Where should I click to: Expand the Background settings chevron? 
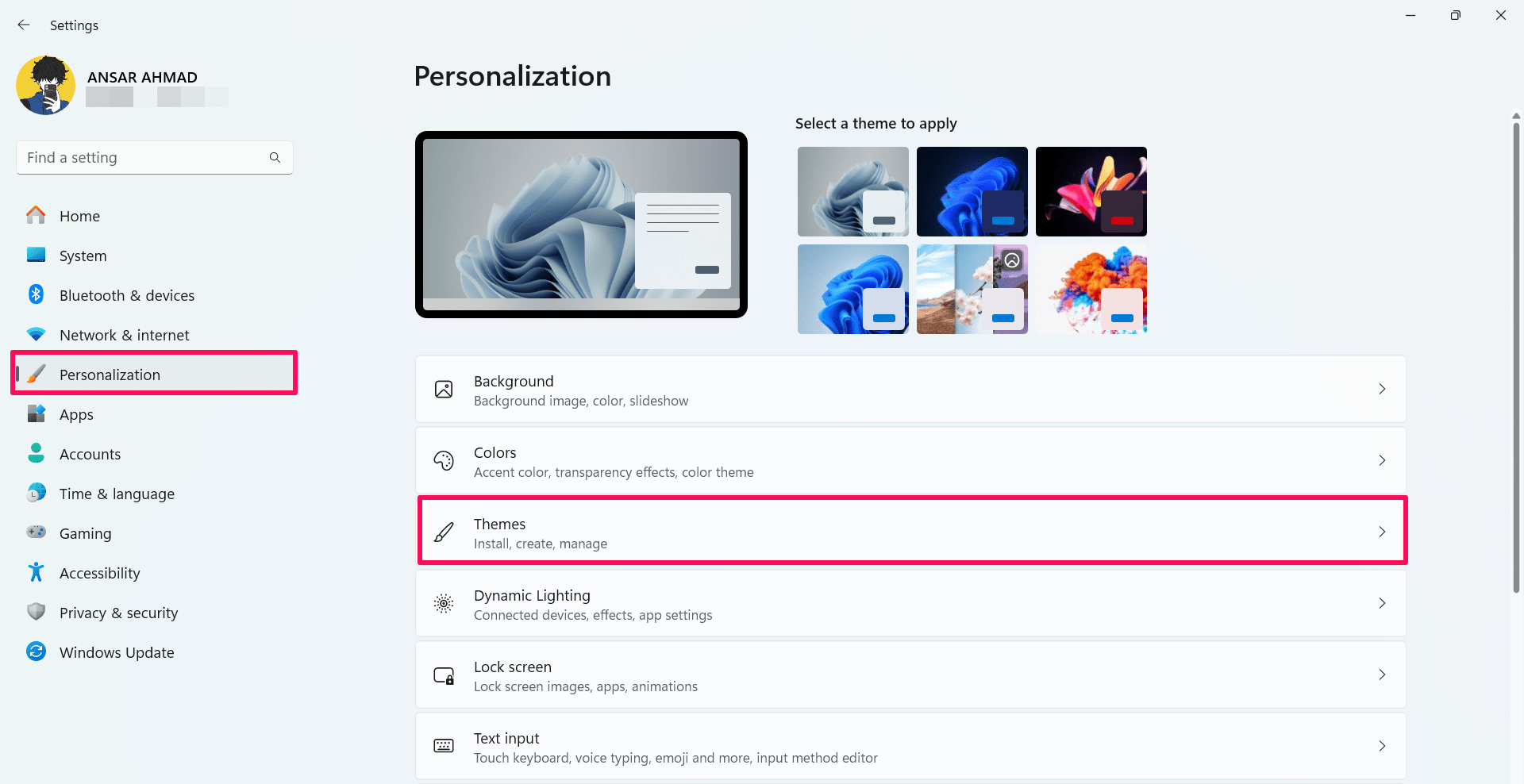click(x=1382, y=390)
